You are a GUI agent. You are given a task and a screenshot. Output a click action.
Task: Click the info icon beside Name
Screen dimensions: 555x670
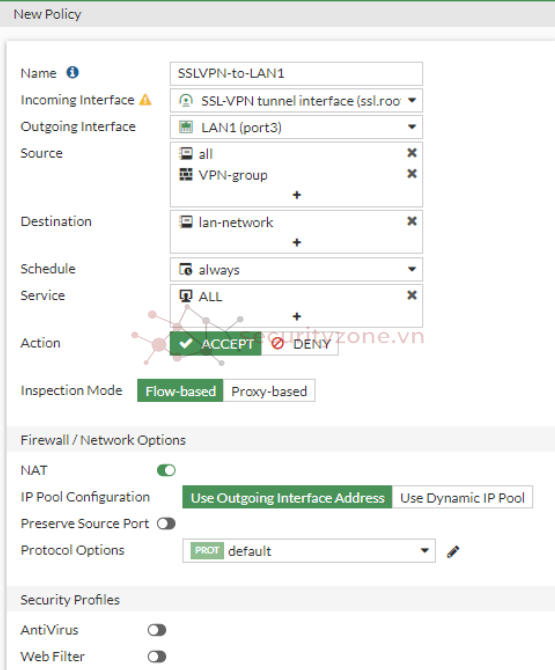tap(72, 73)
